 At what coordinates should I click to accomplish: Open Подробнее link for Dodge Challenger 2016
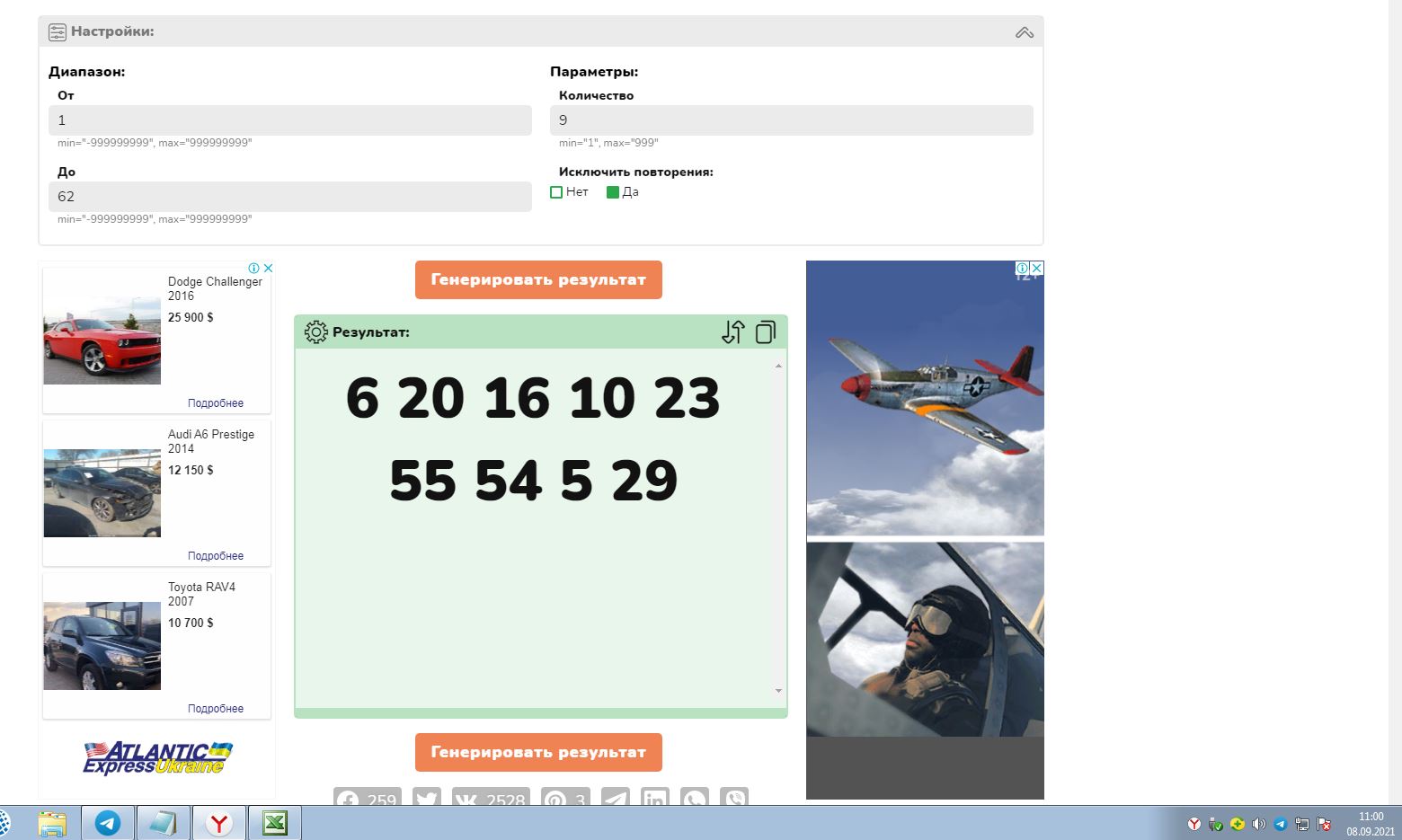click(216, 403)
